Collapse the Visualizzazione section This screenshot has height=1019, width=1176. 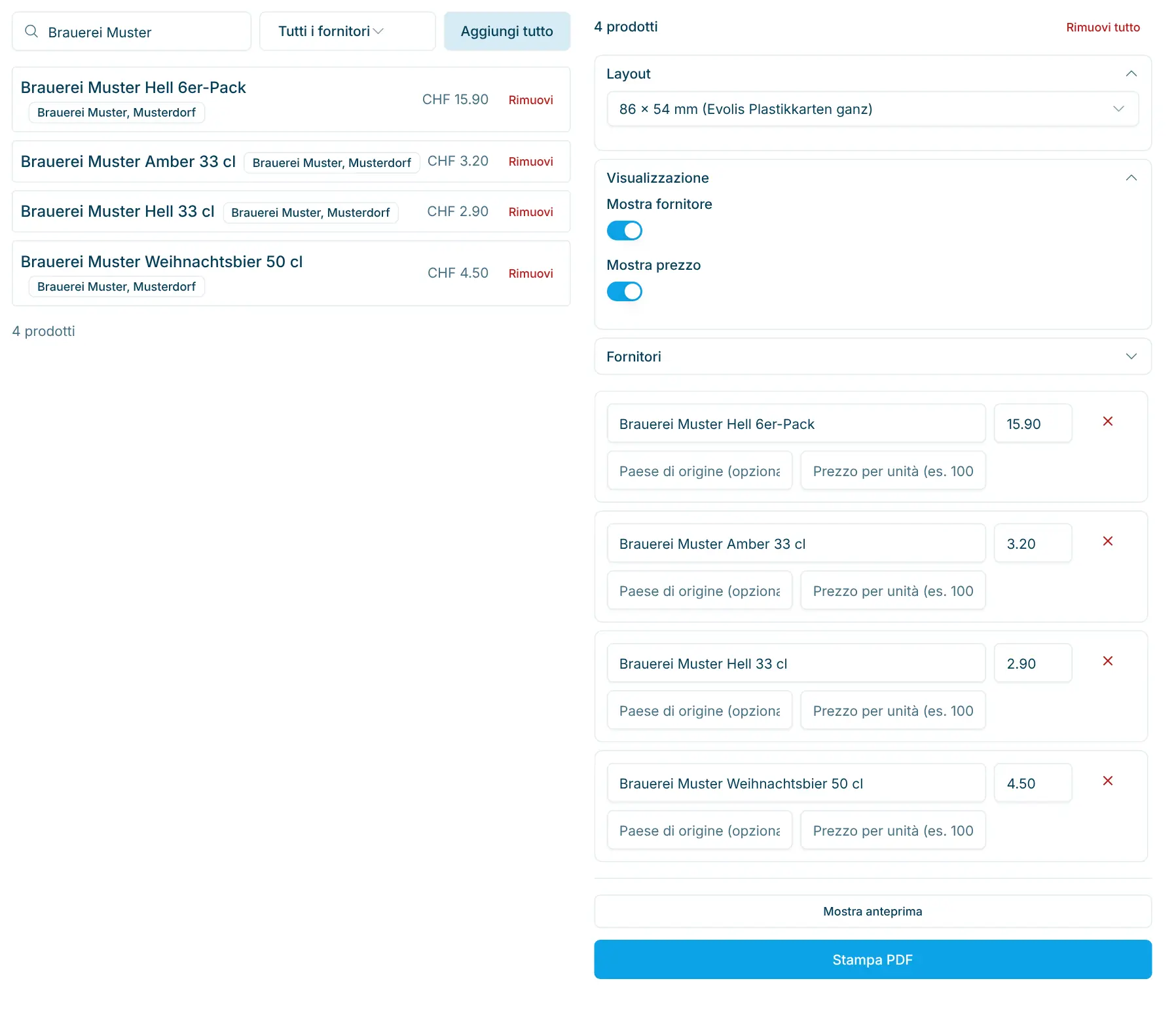(x=1131, y=178)
